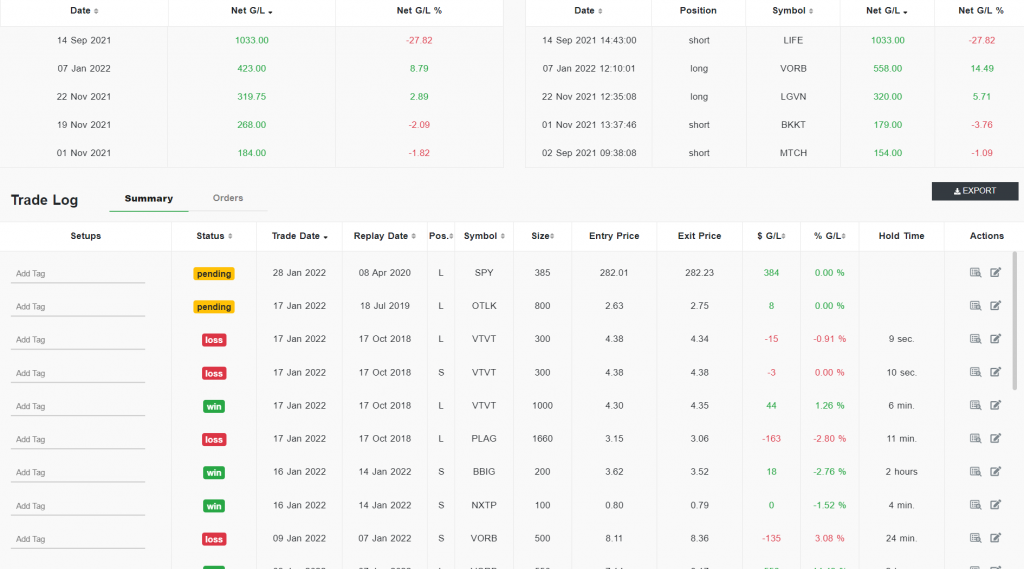View details icon for OTLK trade
This screenshot has width=1024, height=569.
[x=975, y=306]
